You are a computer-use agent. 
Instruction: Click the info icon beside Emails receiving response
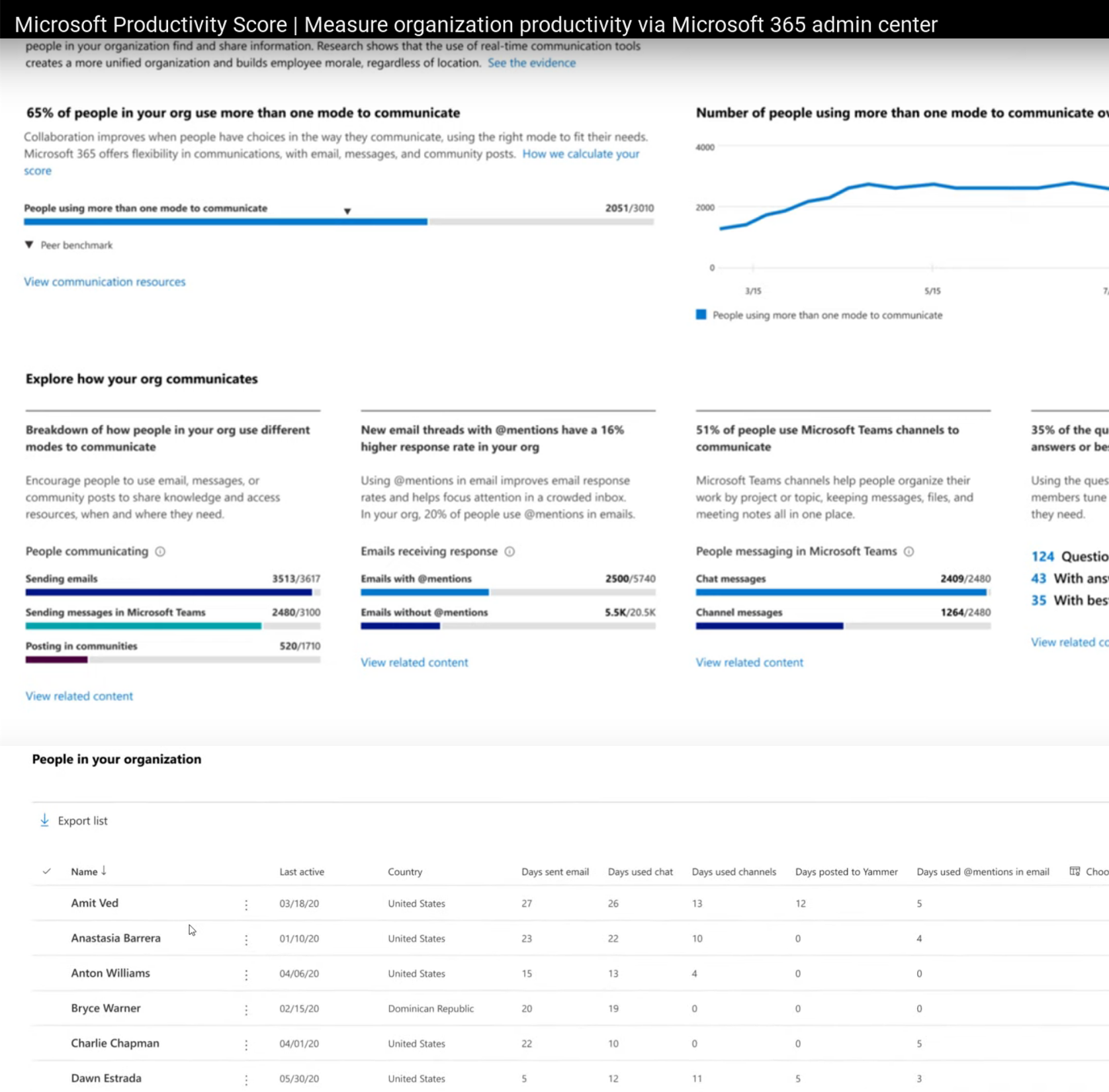click(510, 551)
